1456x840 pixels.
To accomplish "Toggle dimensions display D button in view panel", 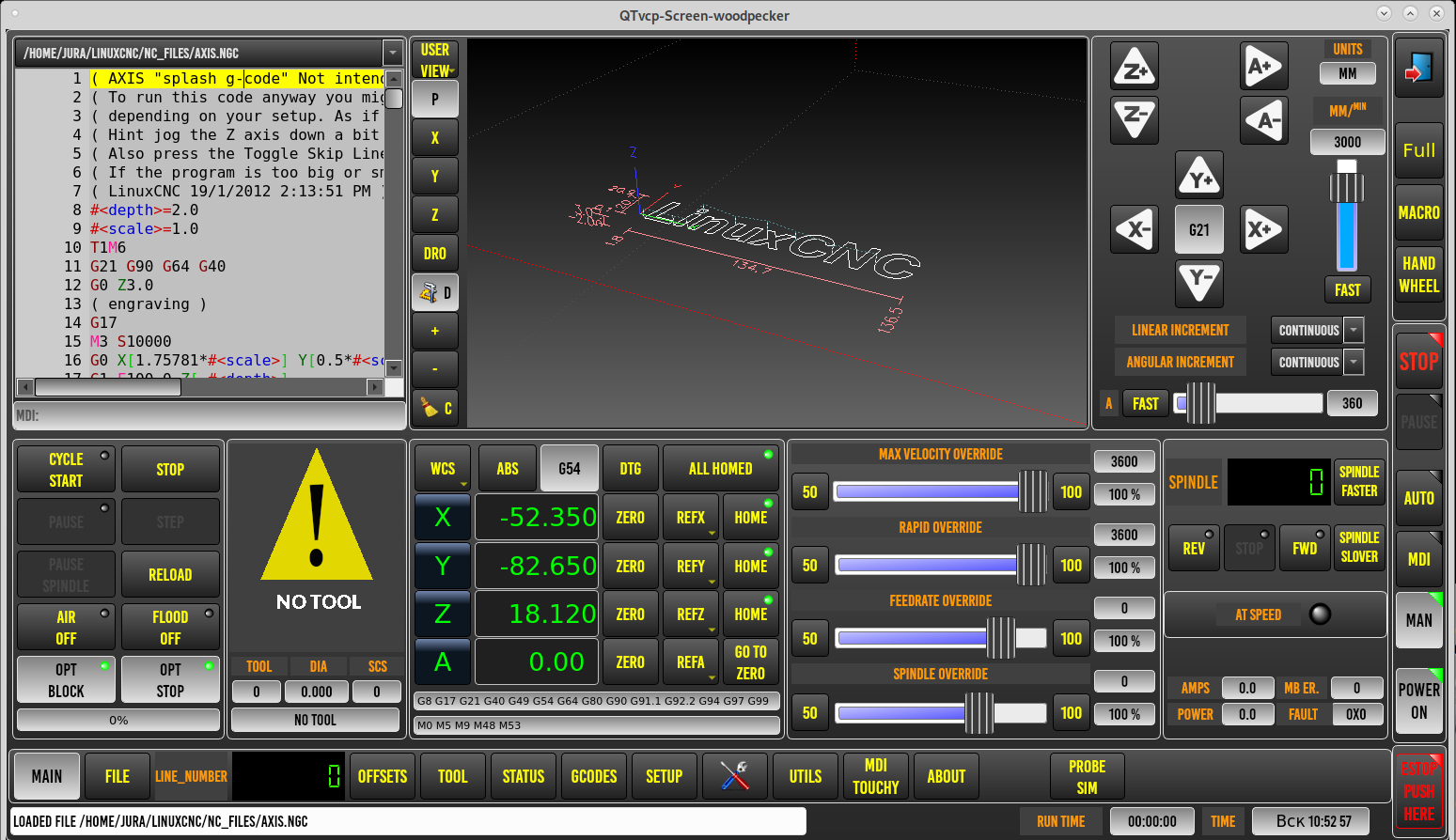I will (435, 292).
